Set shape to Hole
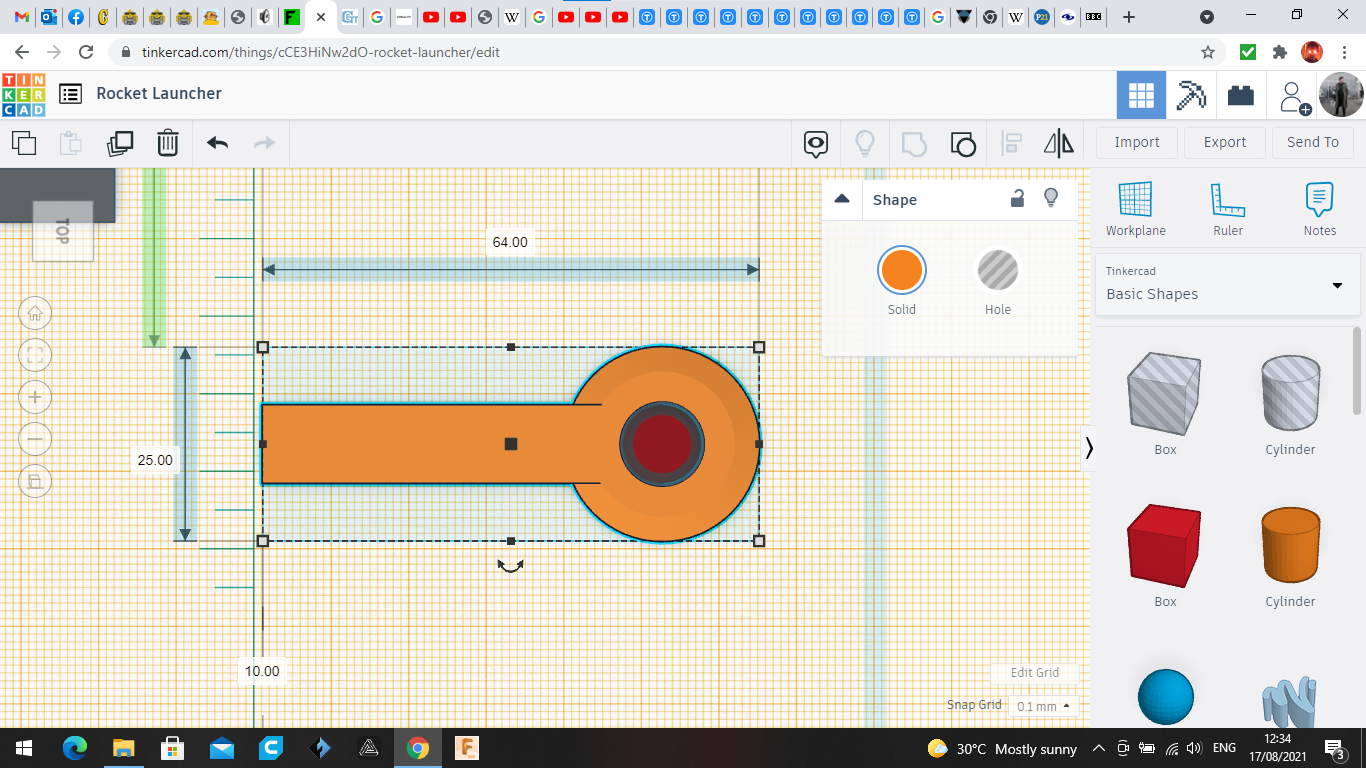Screen dimensions: 1366x768 [997, 271]
